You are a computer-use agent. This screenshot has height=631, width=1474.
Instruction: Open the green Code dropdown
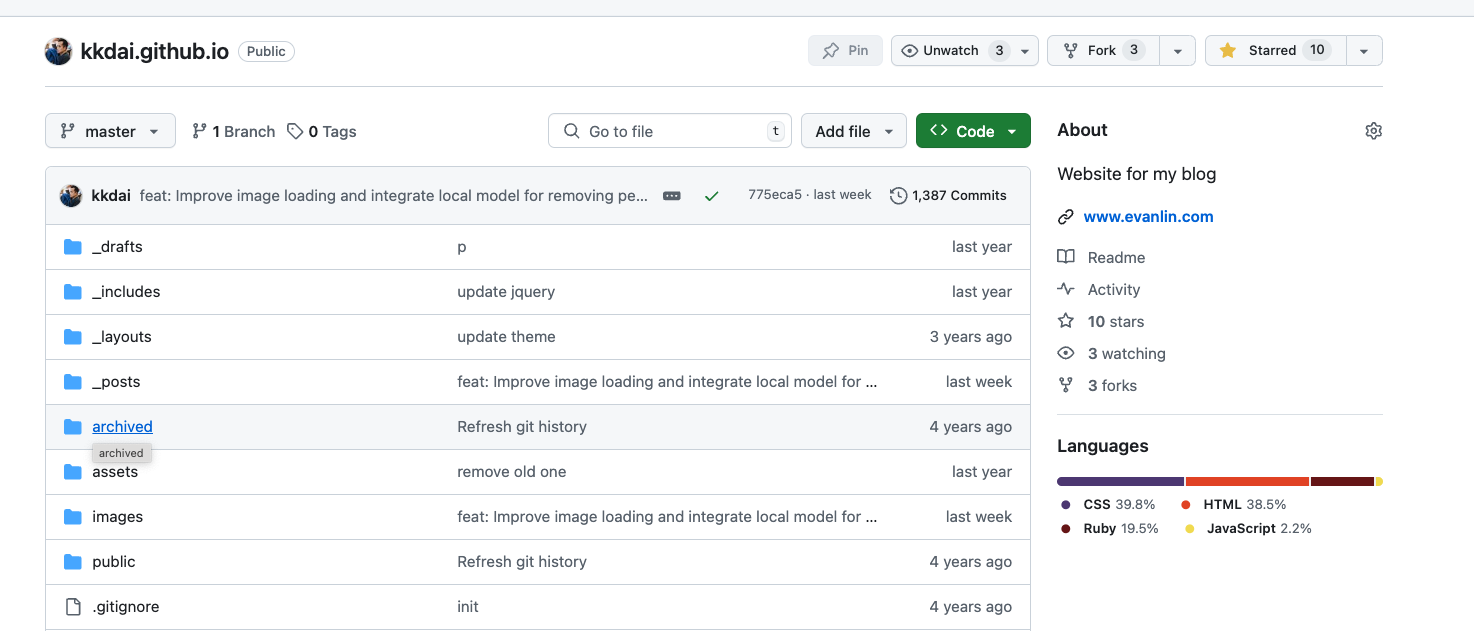click(x=973, y=131)
